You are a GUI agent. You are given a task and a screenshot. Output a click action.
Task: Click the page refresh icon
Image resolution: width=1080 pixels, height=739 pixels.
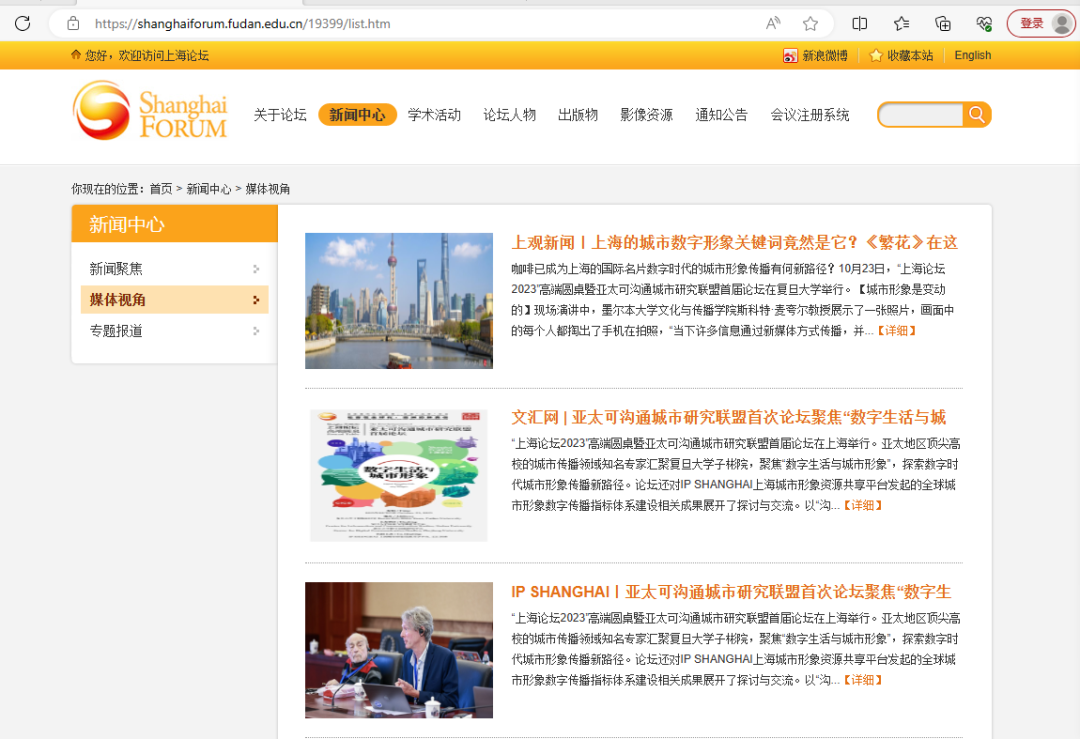[x=22, y=23]
